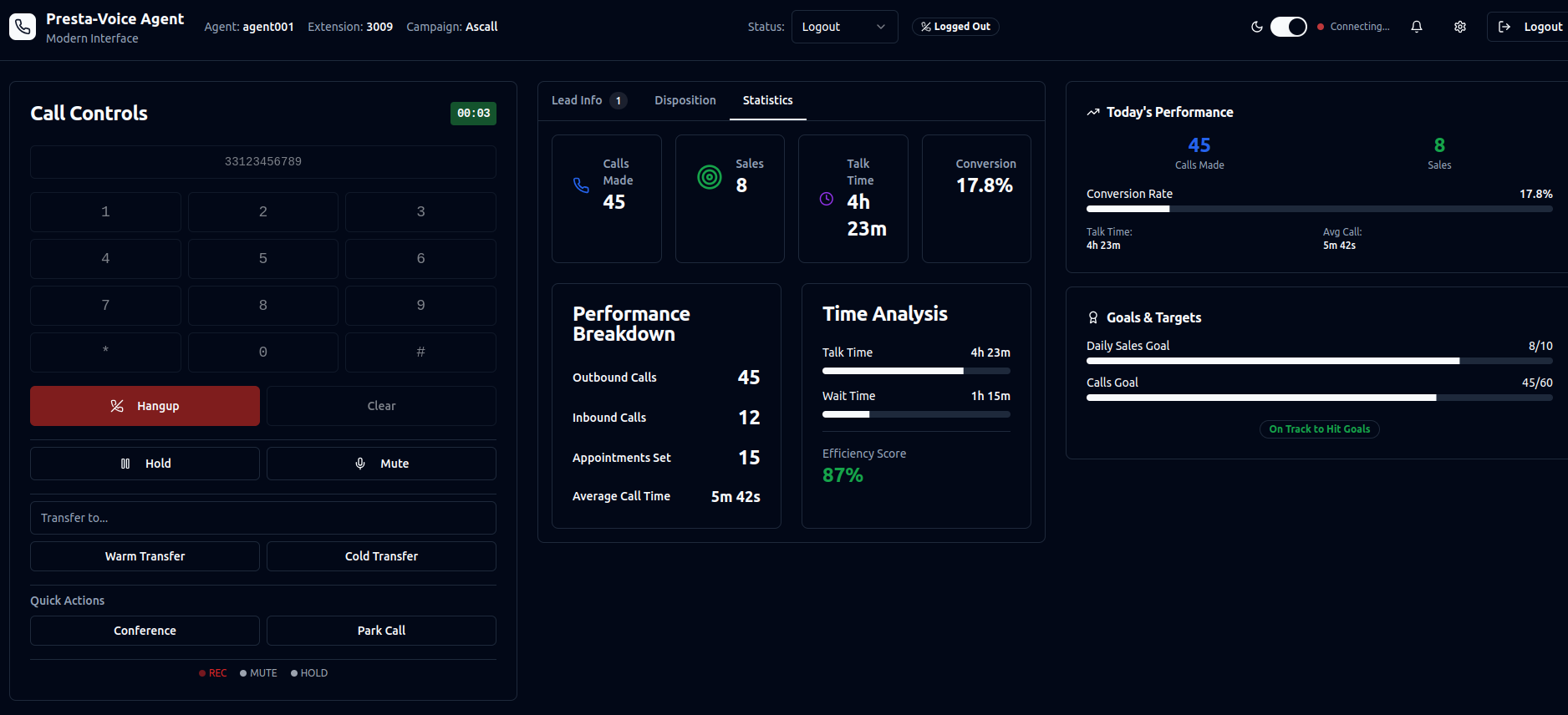Click the Transfer to input field

pos(263,518)
